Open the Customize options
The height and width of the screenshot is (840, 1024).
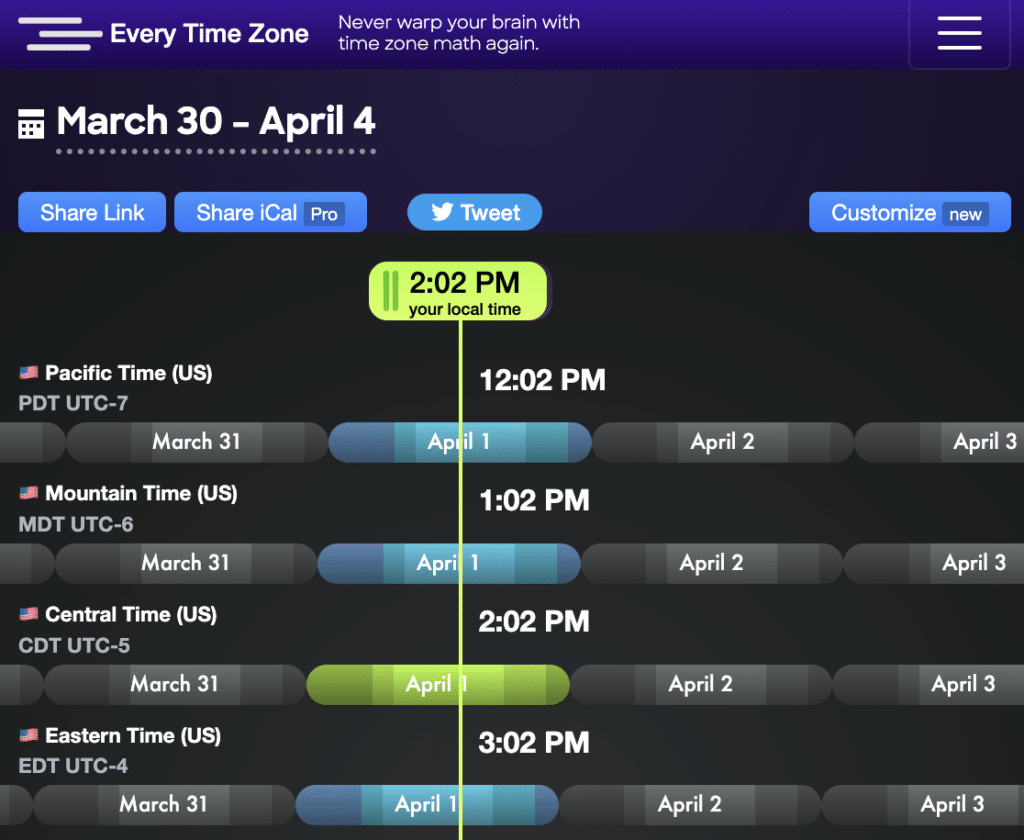[909, 213]
